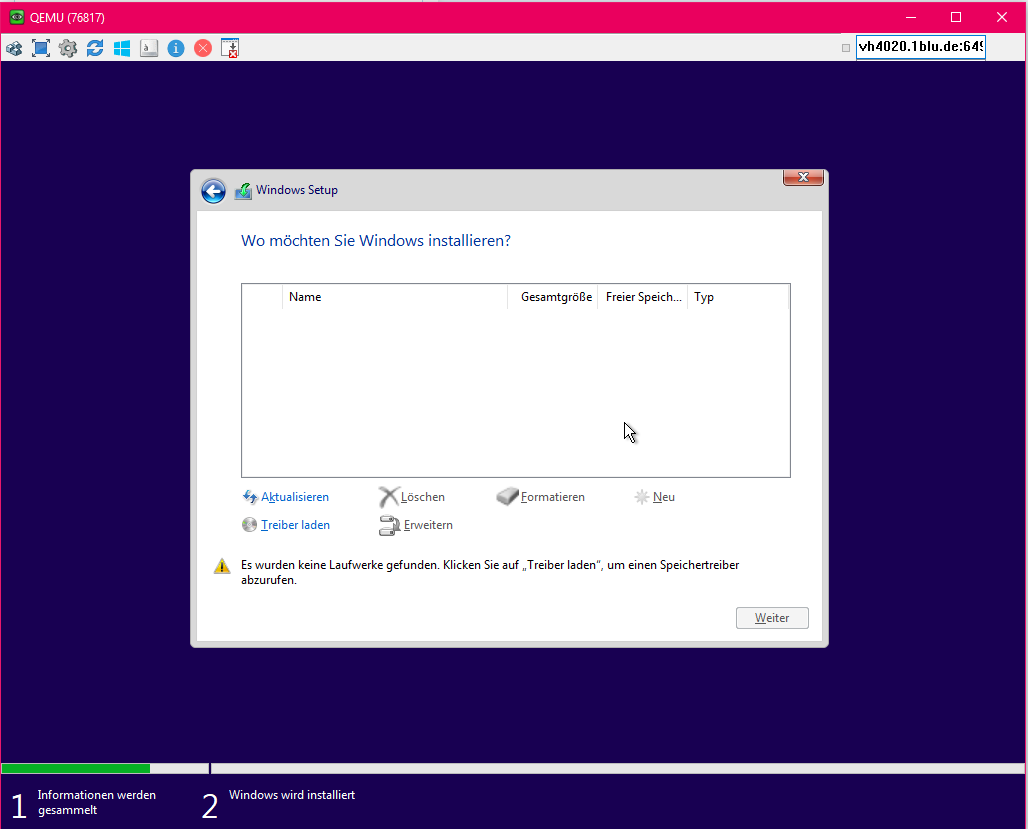Click Typ column header

click(x=738, y=297)
